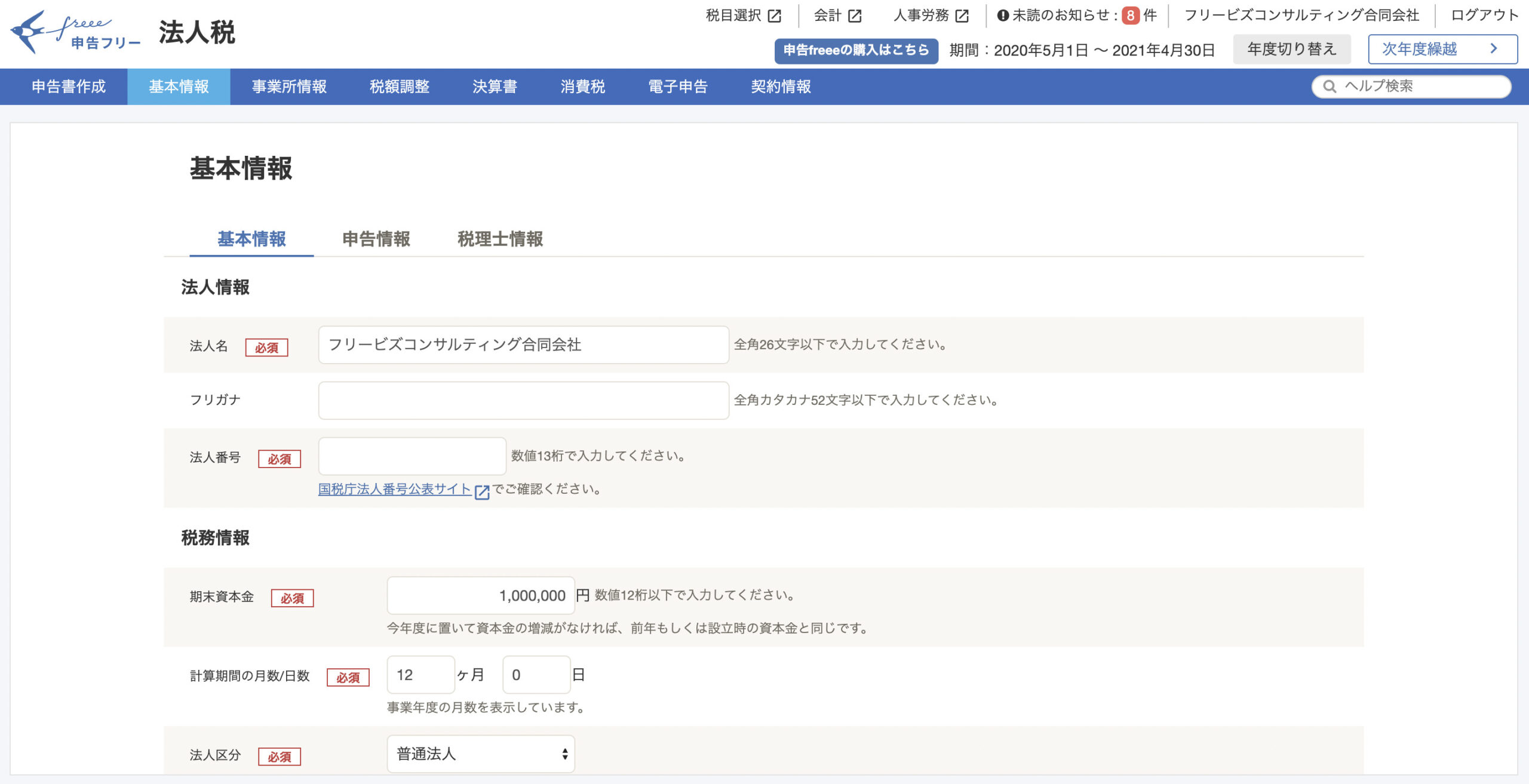Click the 数値12桁以下で入力してください hint
This screenshot has height=784, width=1529.
click(695, 595)
